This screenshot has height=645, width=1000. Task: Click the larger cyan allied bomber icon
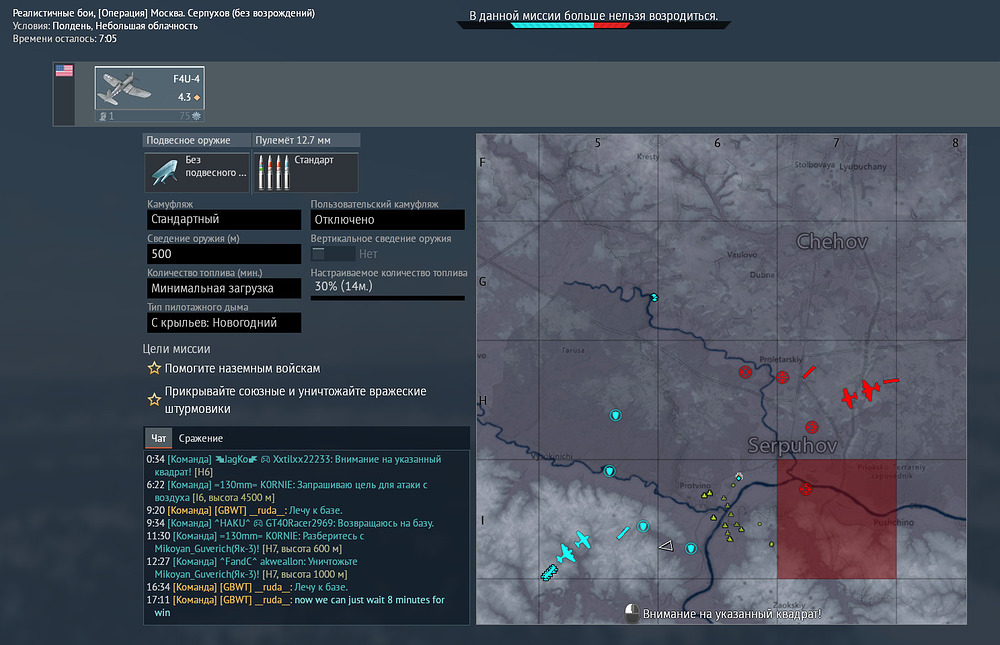566,553
